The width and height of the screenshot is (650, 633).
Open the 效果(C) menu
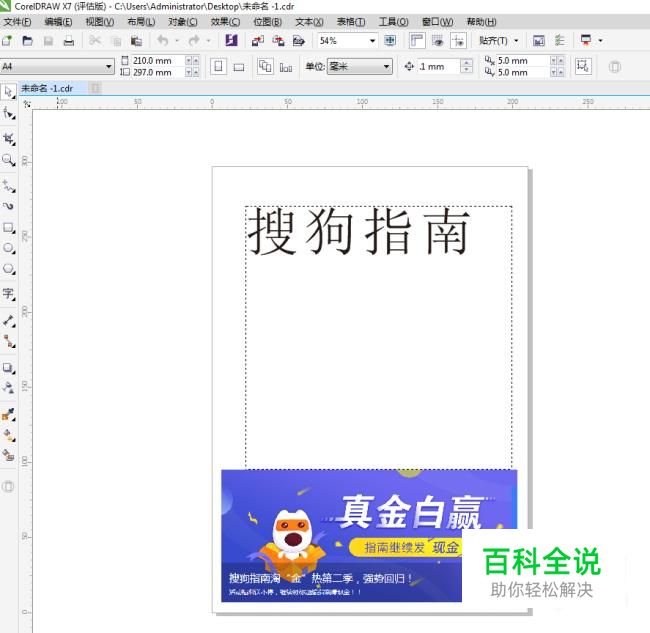tap(226, 22)
